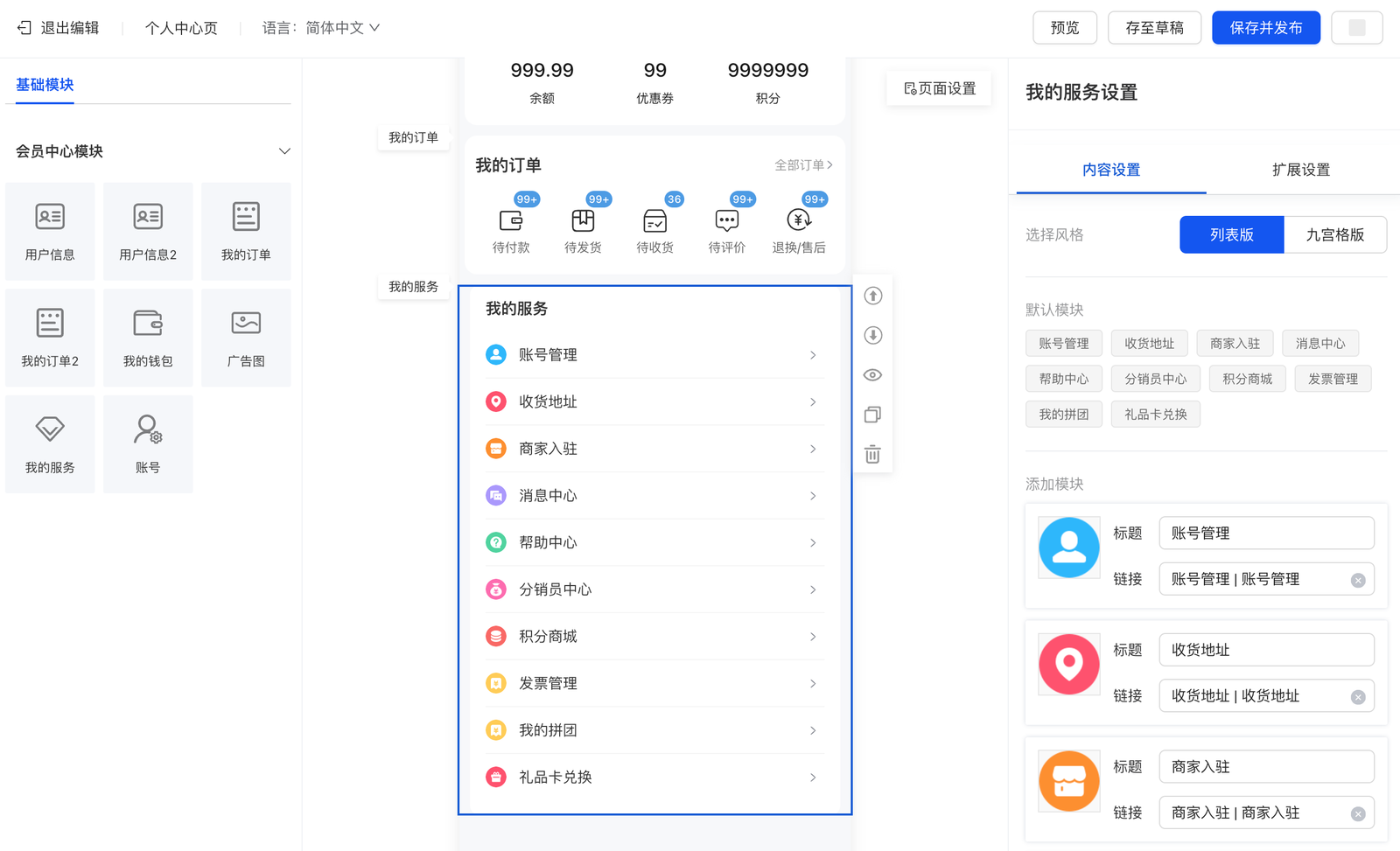Add the 我的钱包 wallet module

click(x=148, y=338)
